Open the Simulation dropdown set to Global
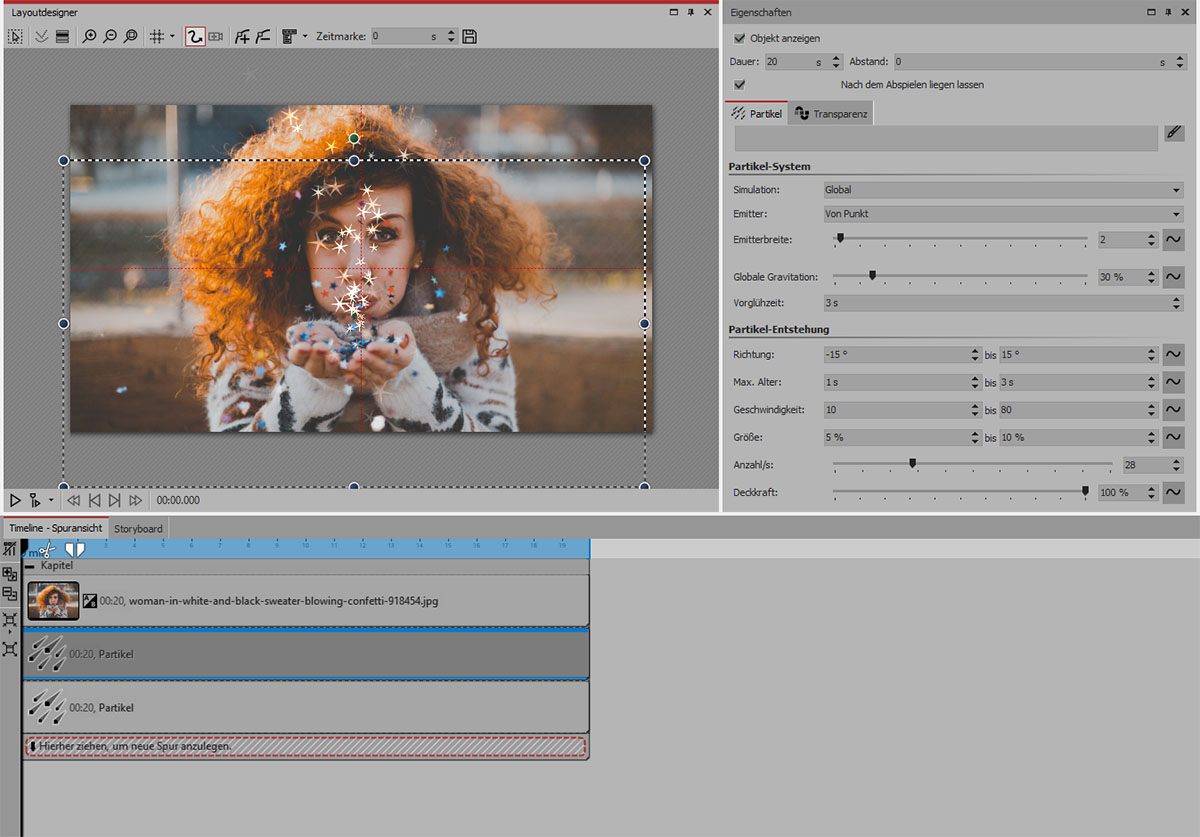This screenshot has width=1200, height=837. click(1002, 190)
